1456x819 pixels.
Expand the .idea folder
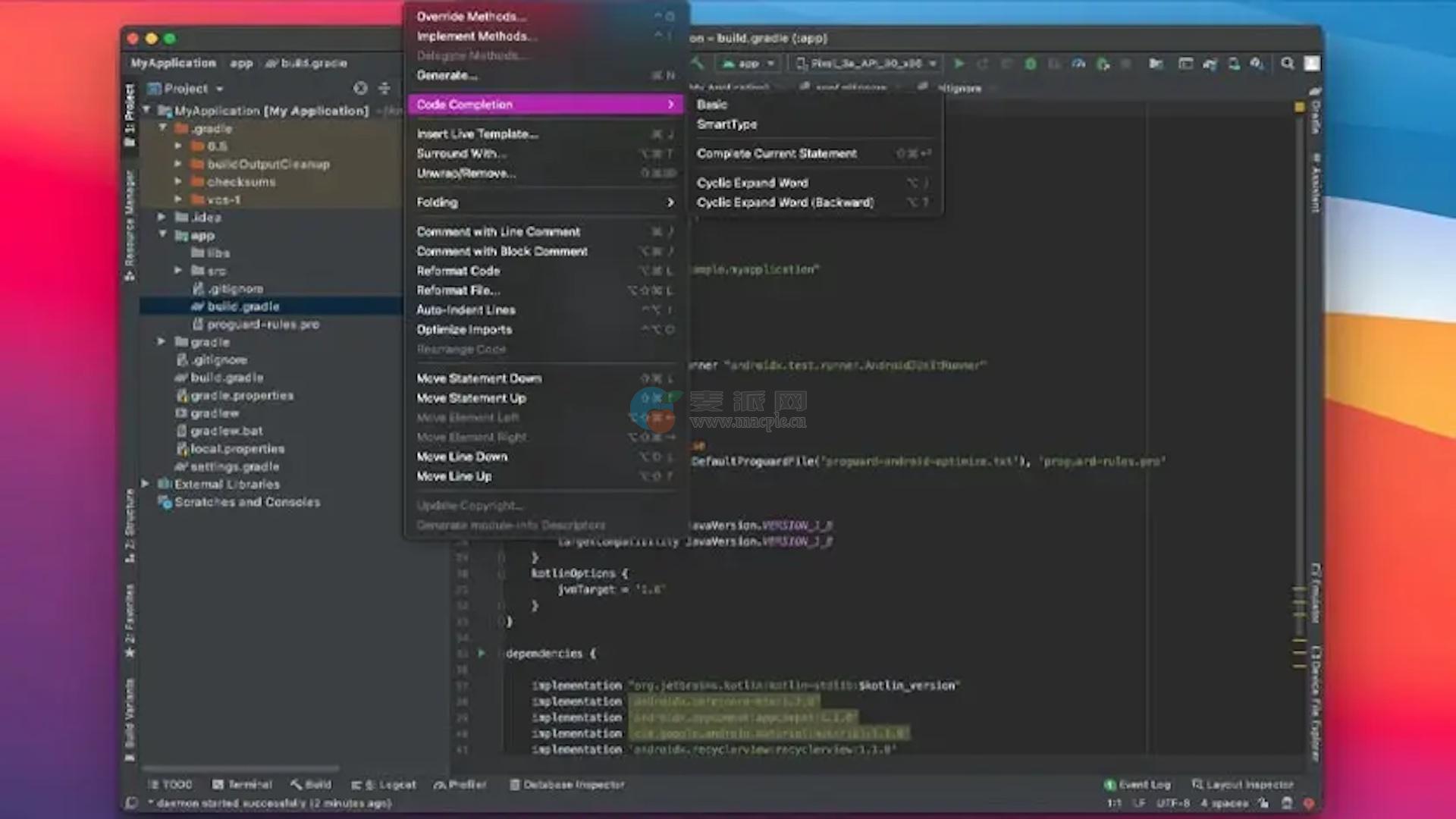(162, 218)
